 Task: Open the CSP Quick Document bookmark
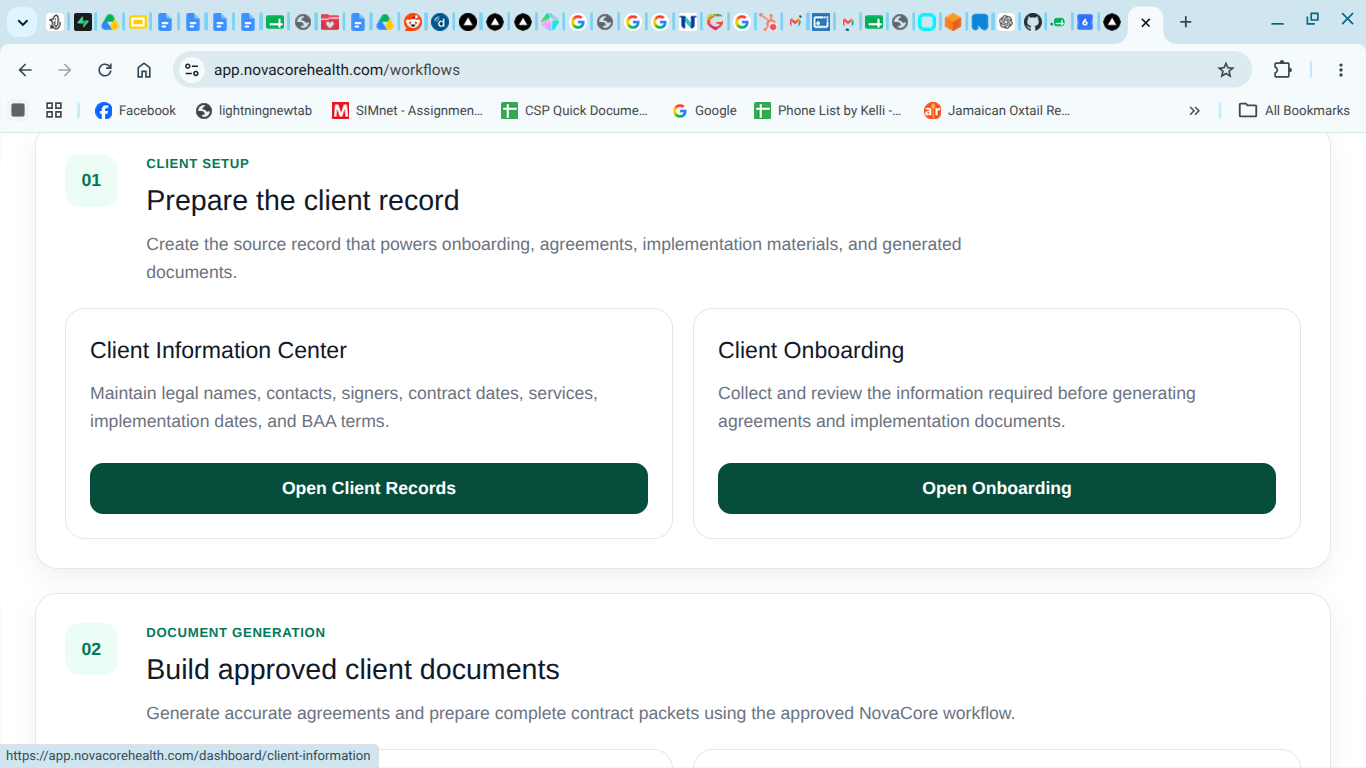click(x=575, y=111)
